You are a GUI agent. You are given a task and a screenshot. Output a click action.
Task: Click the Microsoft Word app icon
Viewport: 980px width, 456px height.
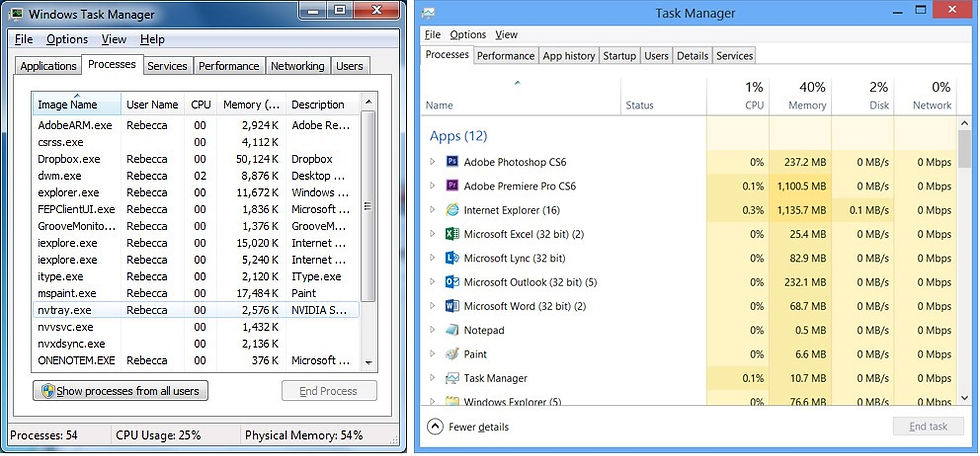pyautogui.click(x=453, y=306)
